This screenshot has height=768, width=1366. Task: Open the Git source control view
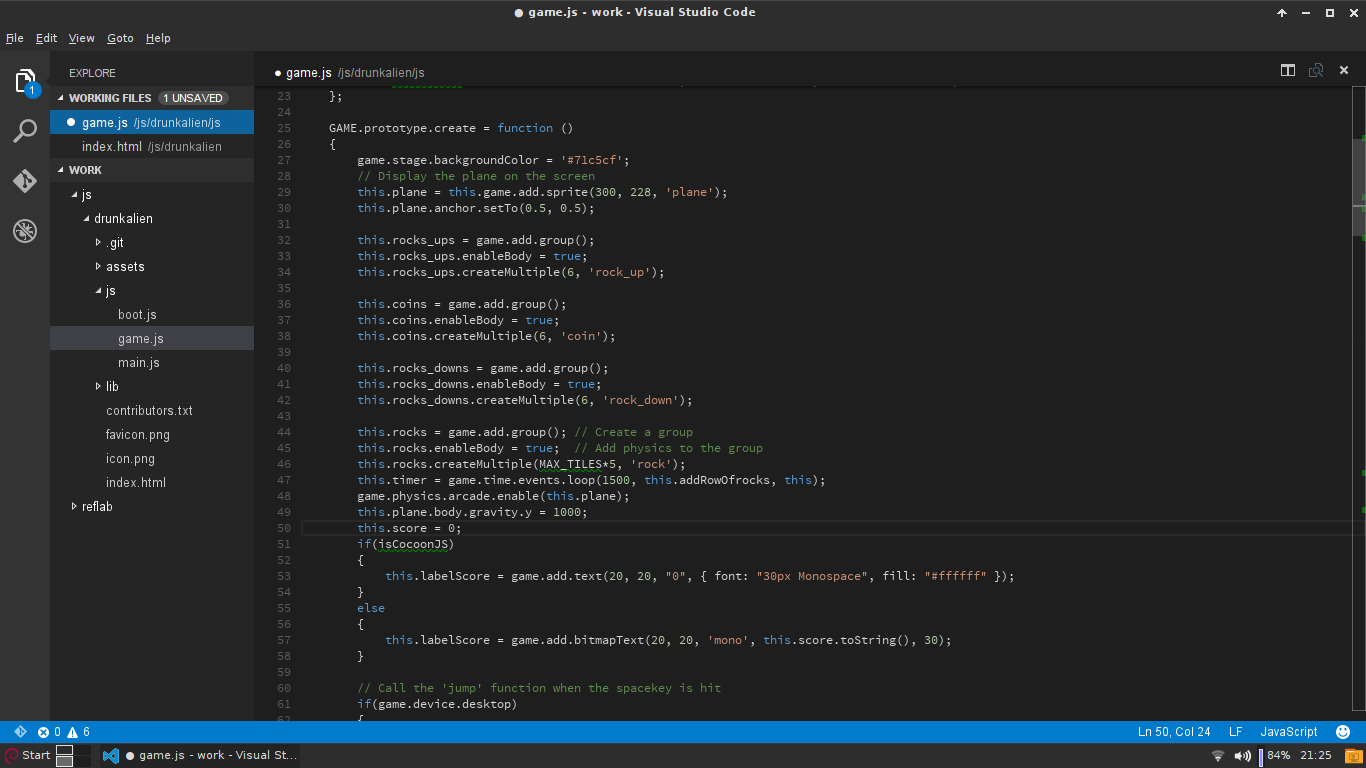tap(24, 182)
